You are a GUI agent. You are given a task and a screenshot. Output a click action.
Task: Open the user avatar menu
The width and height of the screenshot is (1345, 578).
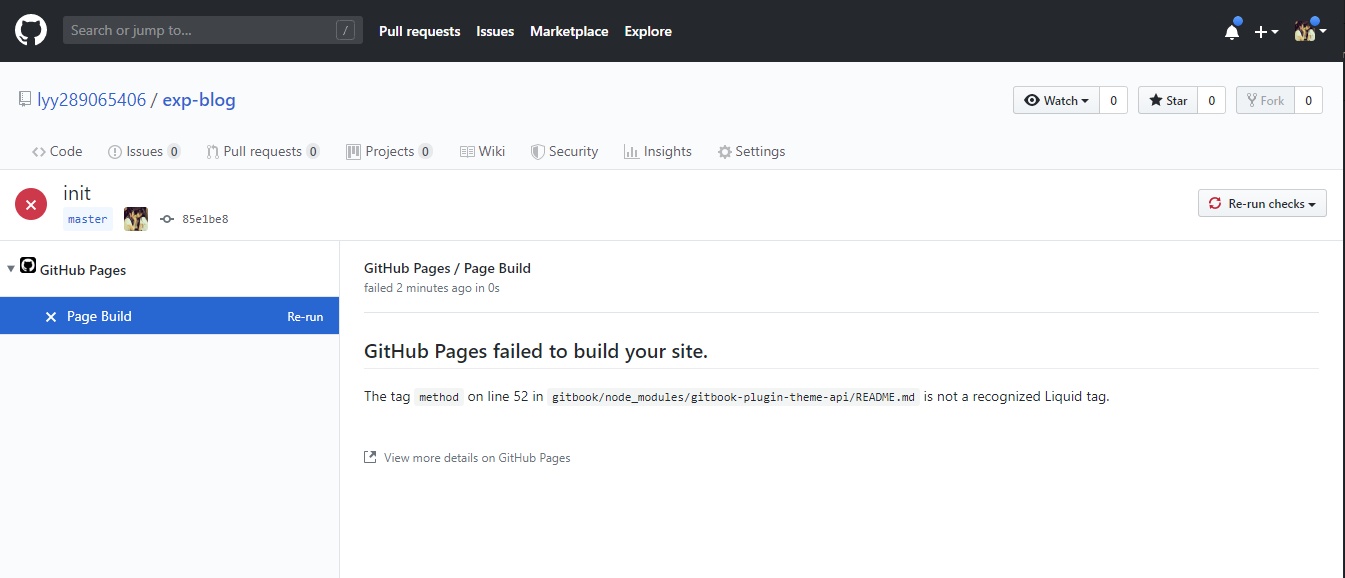pyautogui.click(x=1310, y=31)
